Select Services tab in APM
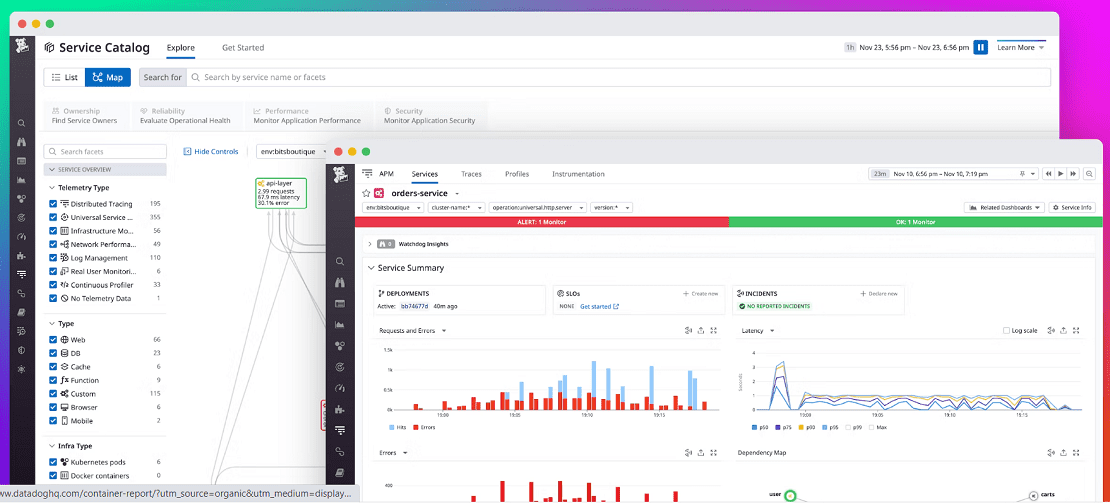1110x503 pixels. click(x=425, y=173)
